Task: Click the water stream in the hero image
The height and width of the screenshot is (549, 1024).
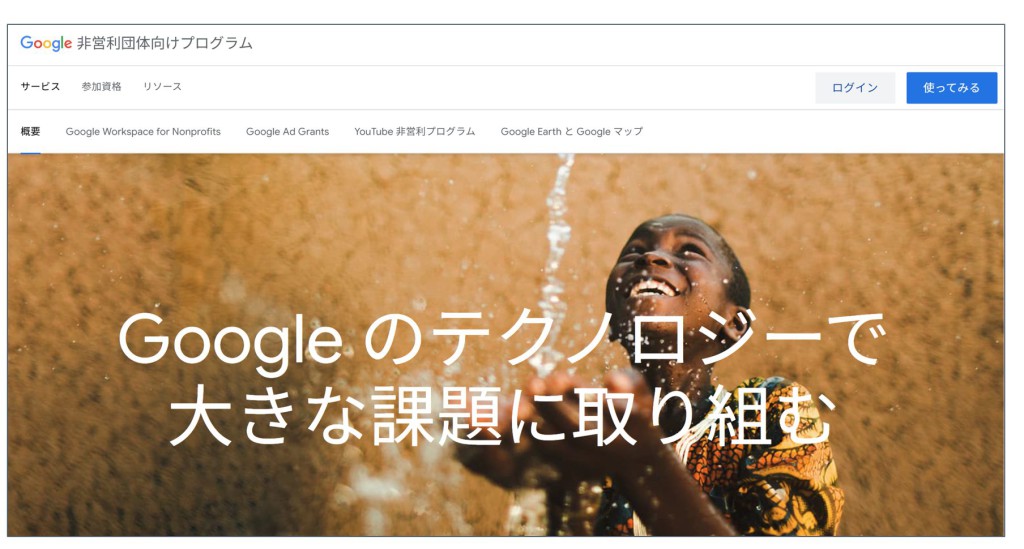Action: click(555, 261)
